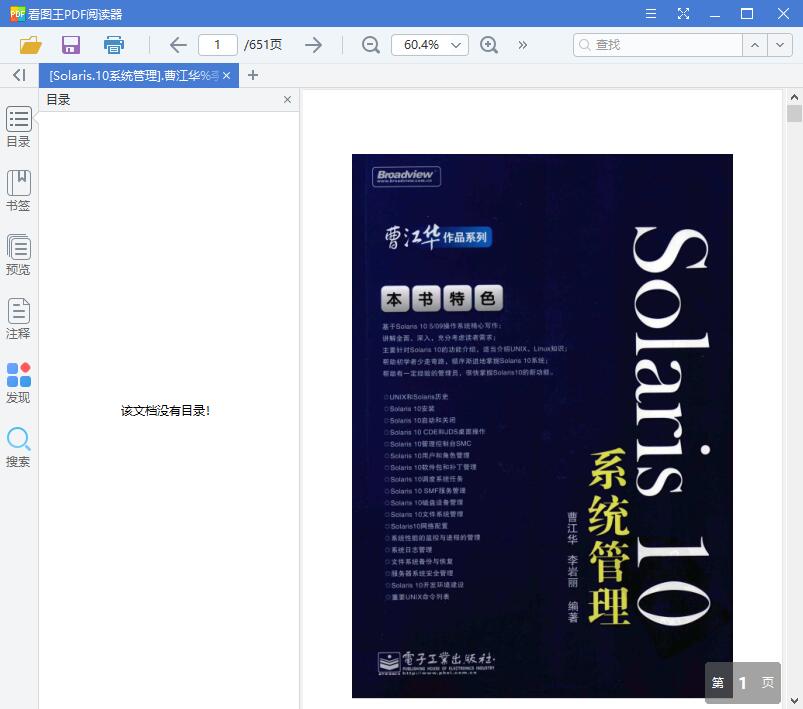This screenshot has height=709, width=803.
Task: Close the 目录 panel
Action: tap(287, 99)
